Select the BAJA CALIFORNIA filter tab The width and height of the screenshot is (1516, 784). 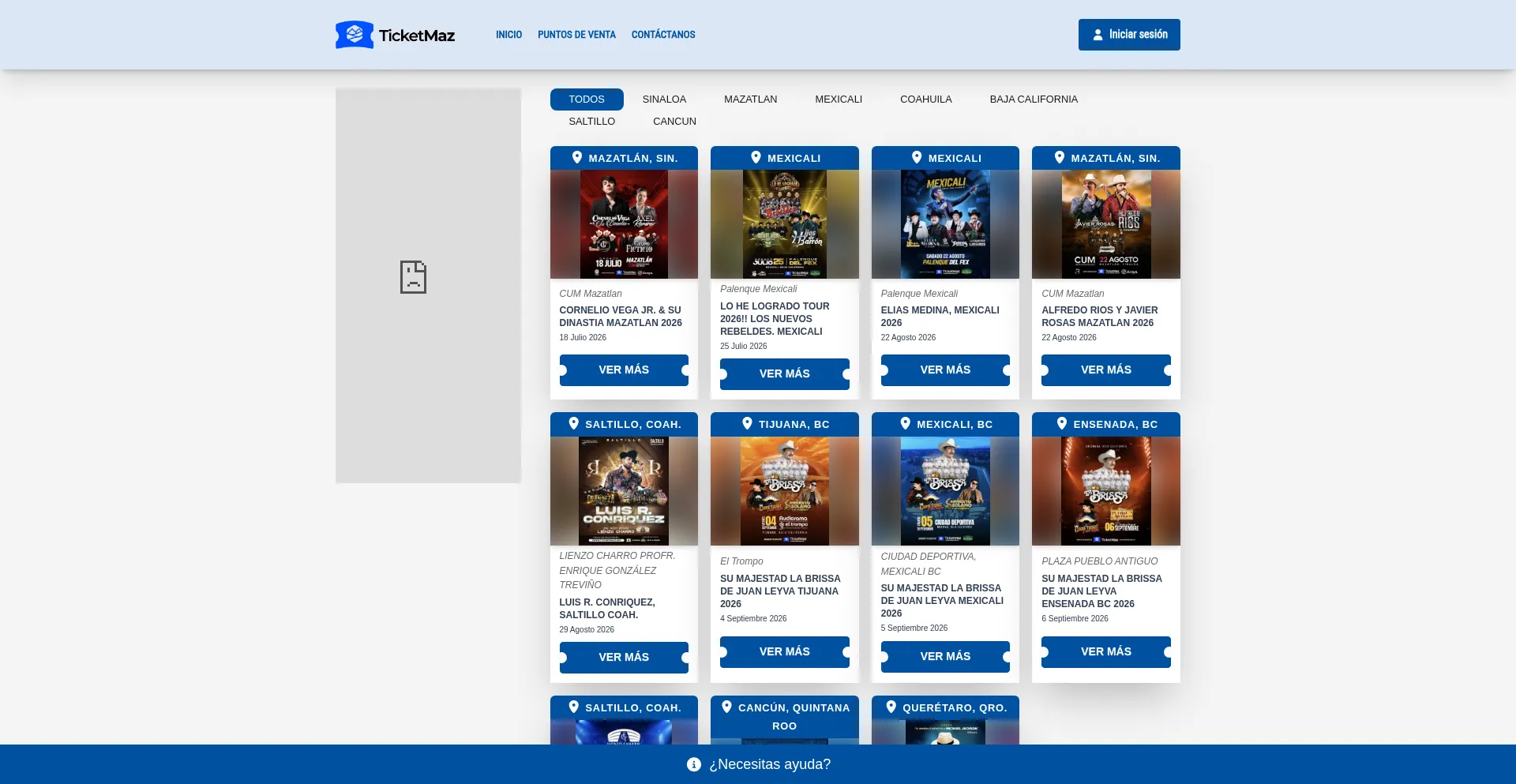pyautogui.click(x=1034, y=99)
